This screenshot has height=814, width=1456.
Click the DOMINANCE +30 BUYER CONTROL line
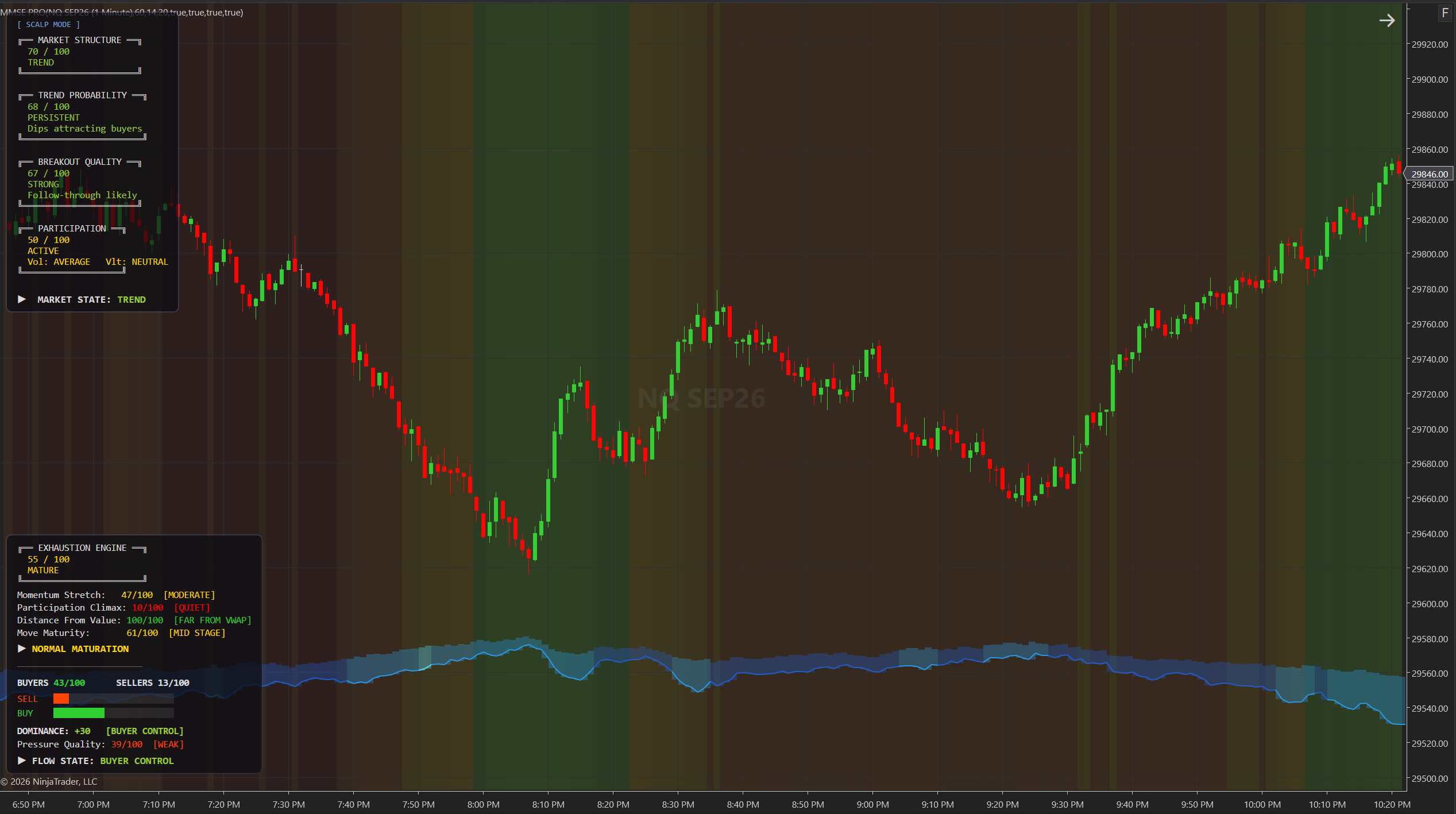(x=101, y=731)
